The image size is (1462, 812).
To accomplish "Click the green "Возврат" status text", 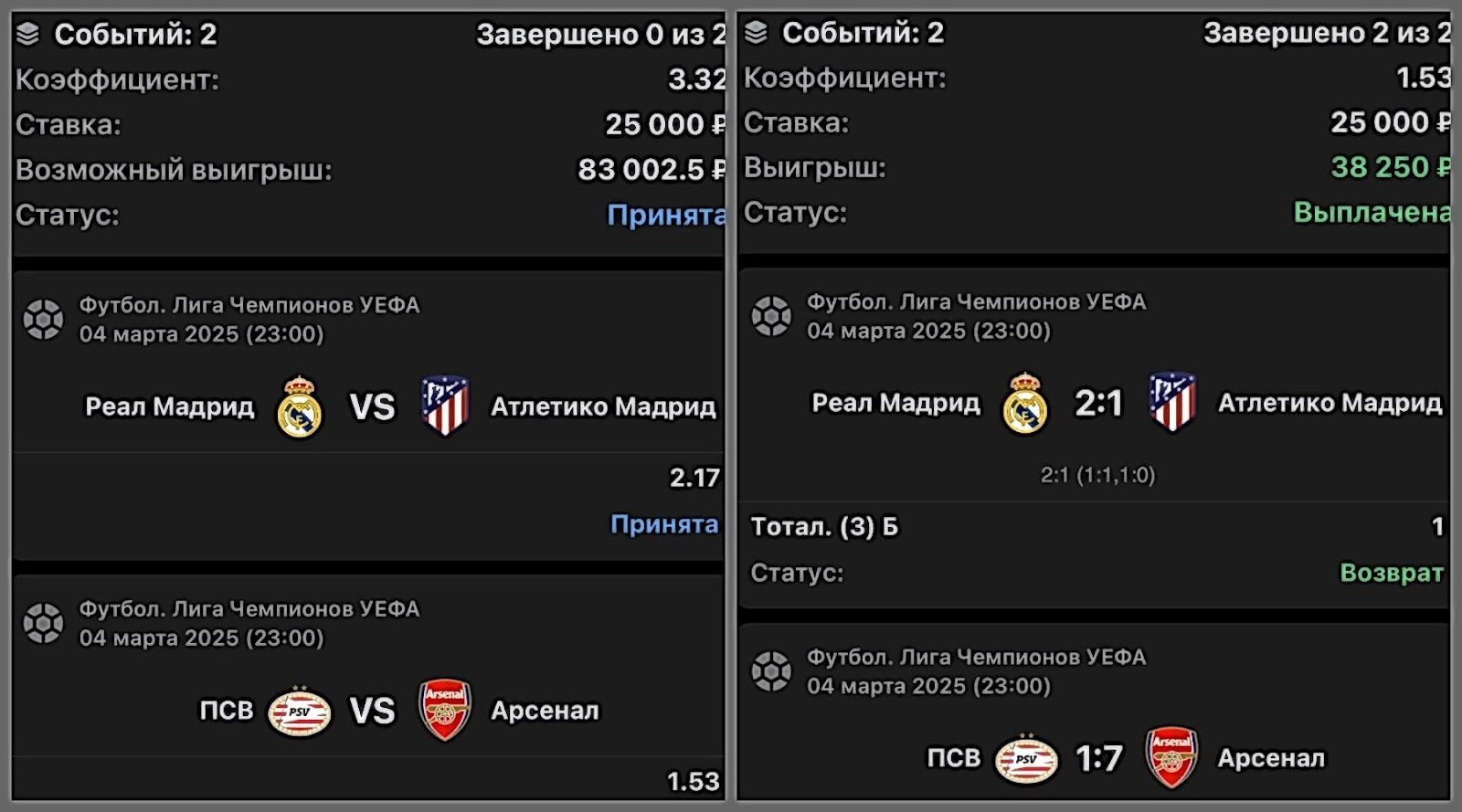I will coord(1391,573).
